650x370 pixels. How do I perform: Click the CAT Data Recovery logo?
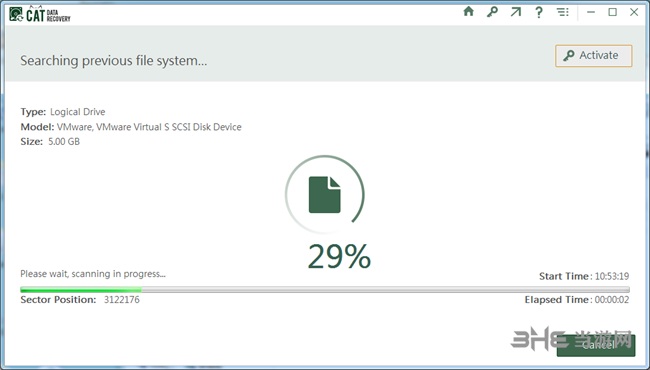40,14
